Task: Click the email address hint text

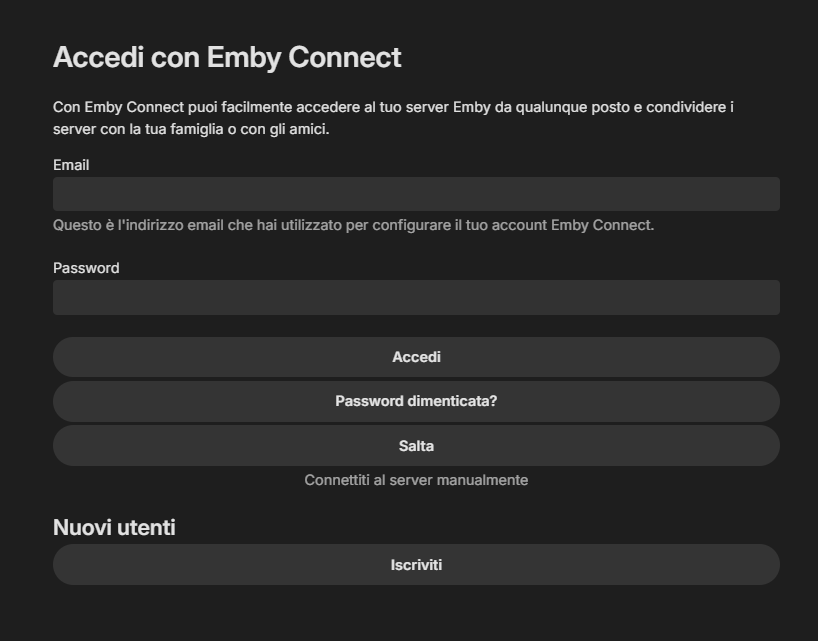Action: (353, 225)
